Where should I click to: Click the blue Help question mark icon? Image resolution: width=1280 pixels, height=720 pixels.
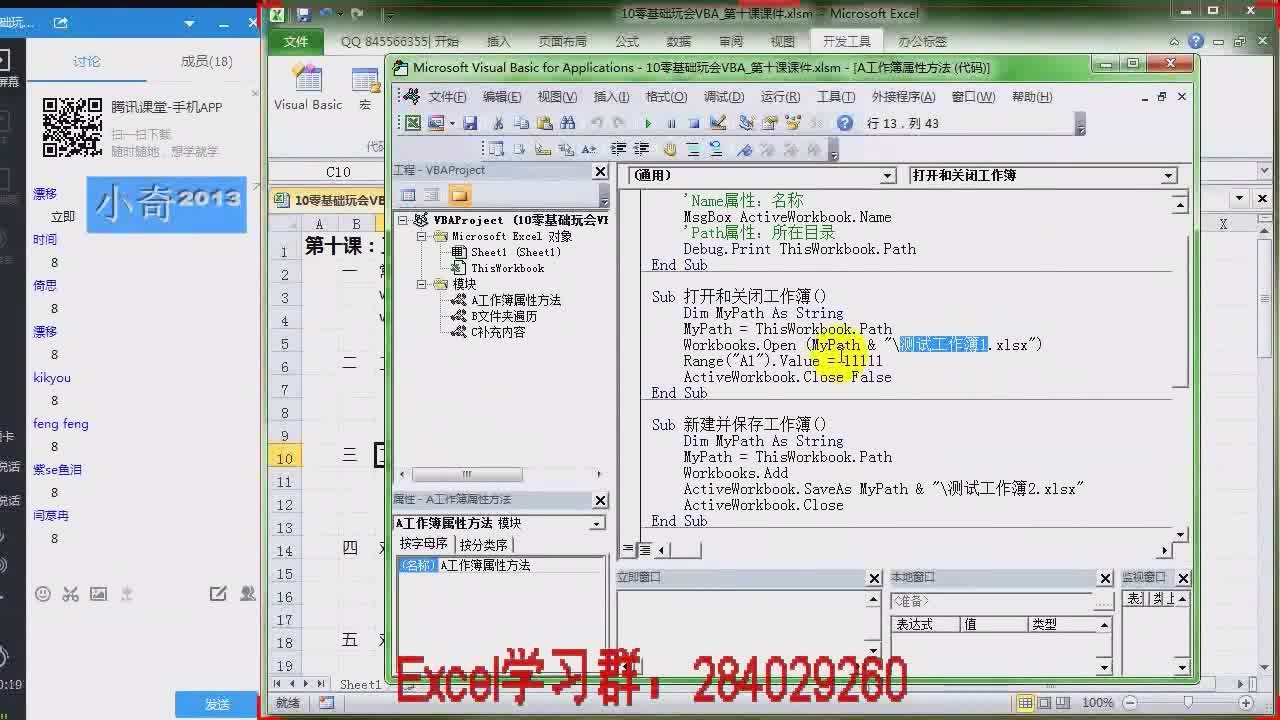tap(845, 123)
